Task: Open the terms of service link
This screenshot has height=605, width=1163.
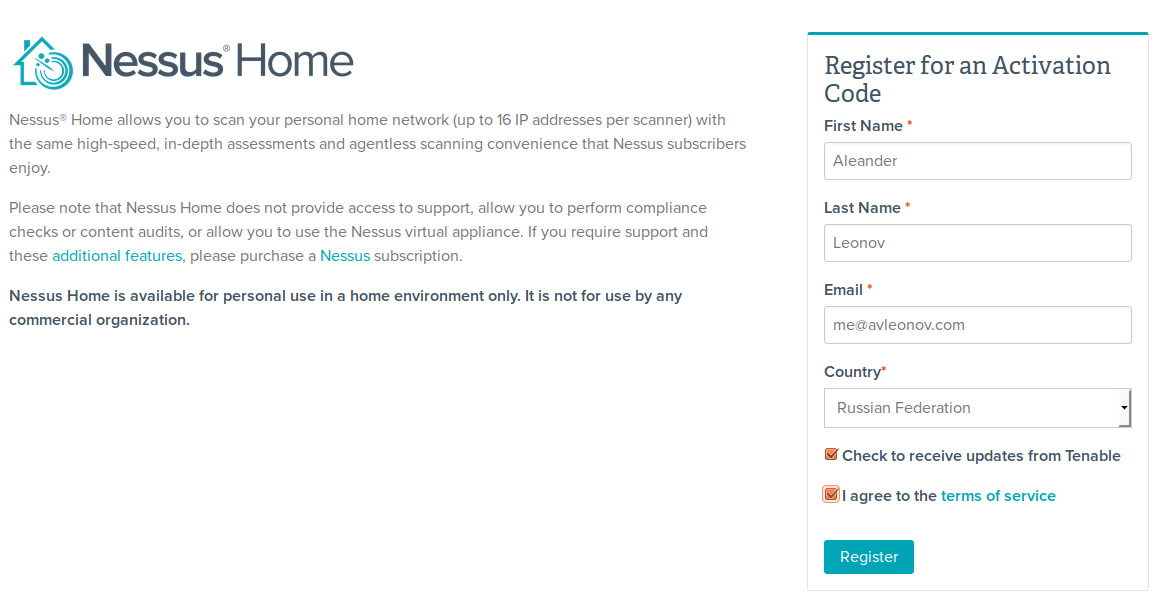Action: pyautogui.click(x=998, y=496)
